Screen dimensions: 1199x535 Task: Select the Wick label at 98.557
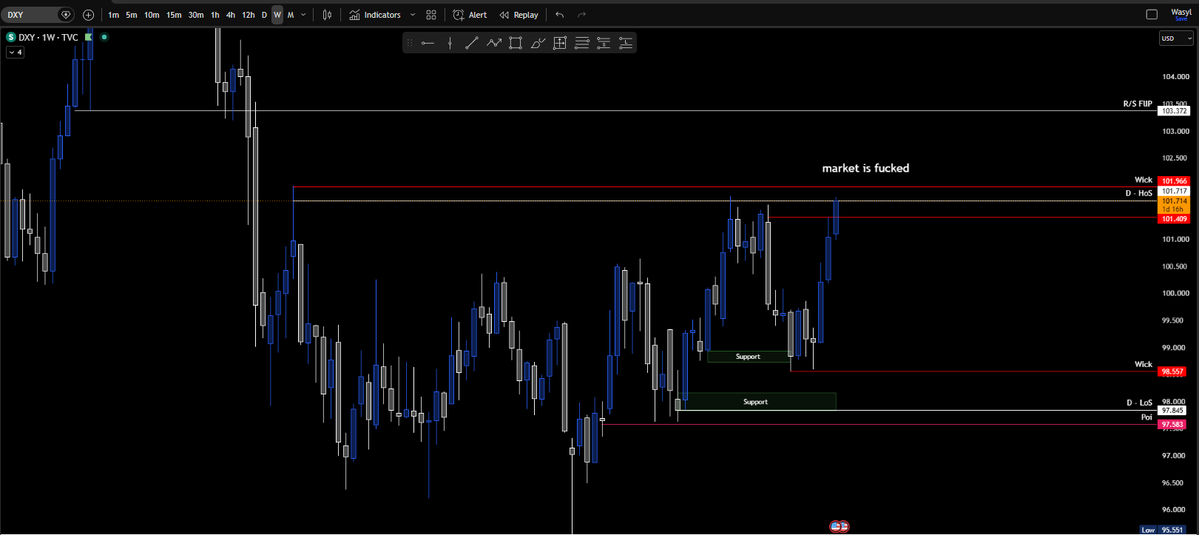pos(1143,365)
